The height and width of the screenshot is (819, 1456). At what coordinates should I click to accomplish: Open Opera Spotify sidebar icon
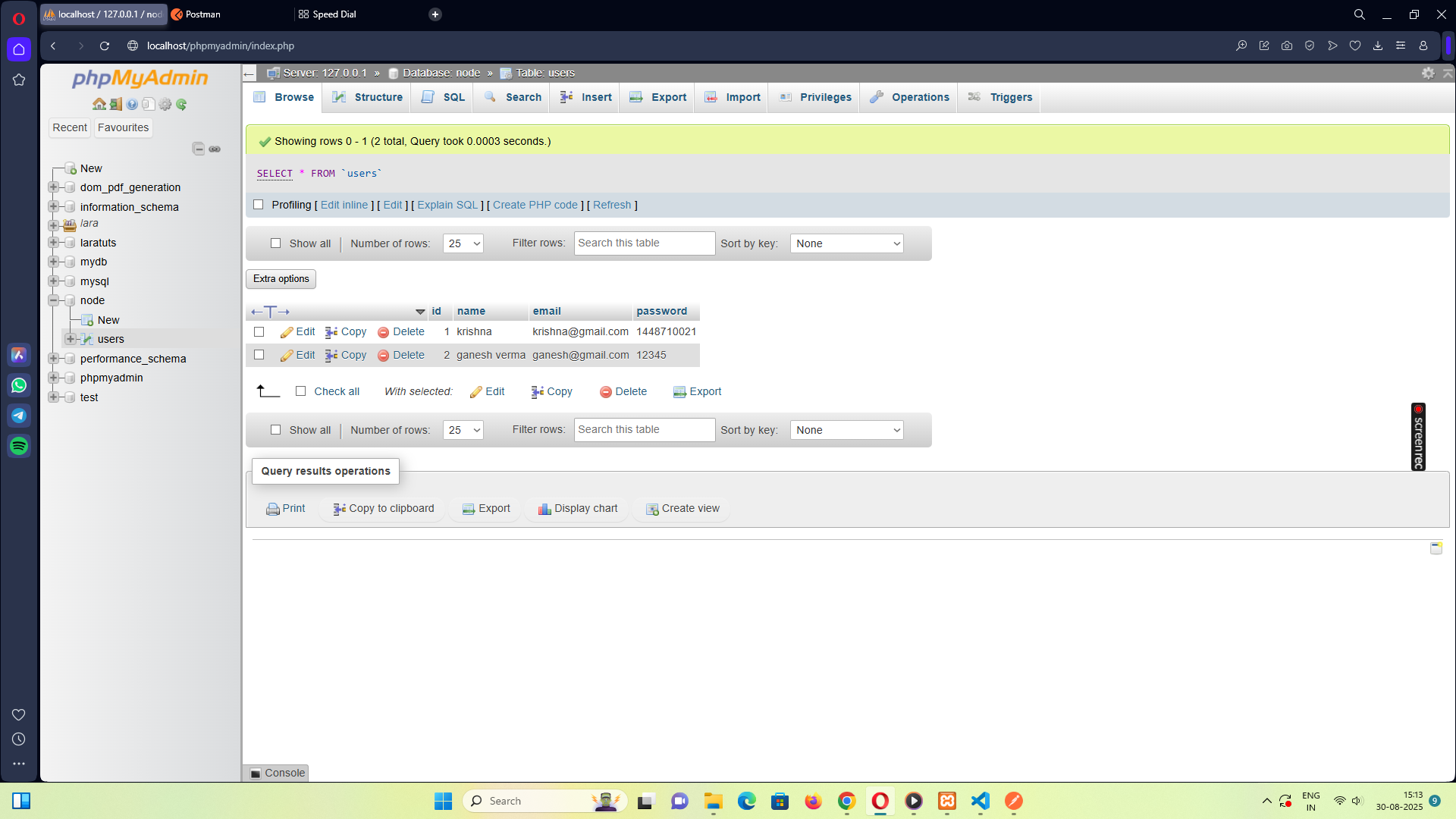pyautogui.click(x=19, y=446)
